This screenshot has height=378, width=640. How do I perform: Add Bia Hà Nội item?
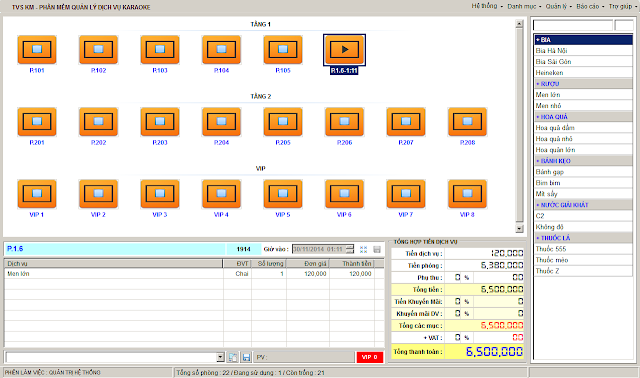(x=583, y=51)
